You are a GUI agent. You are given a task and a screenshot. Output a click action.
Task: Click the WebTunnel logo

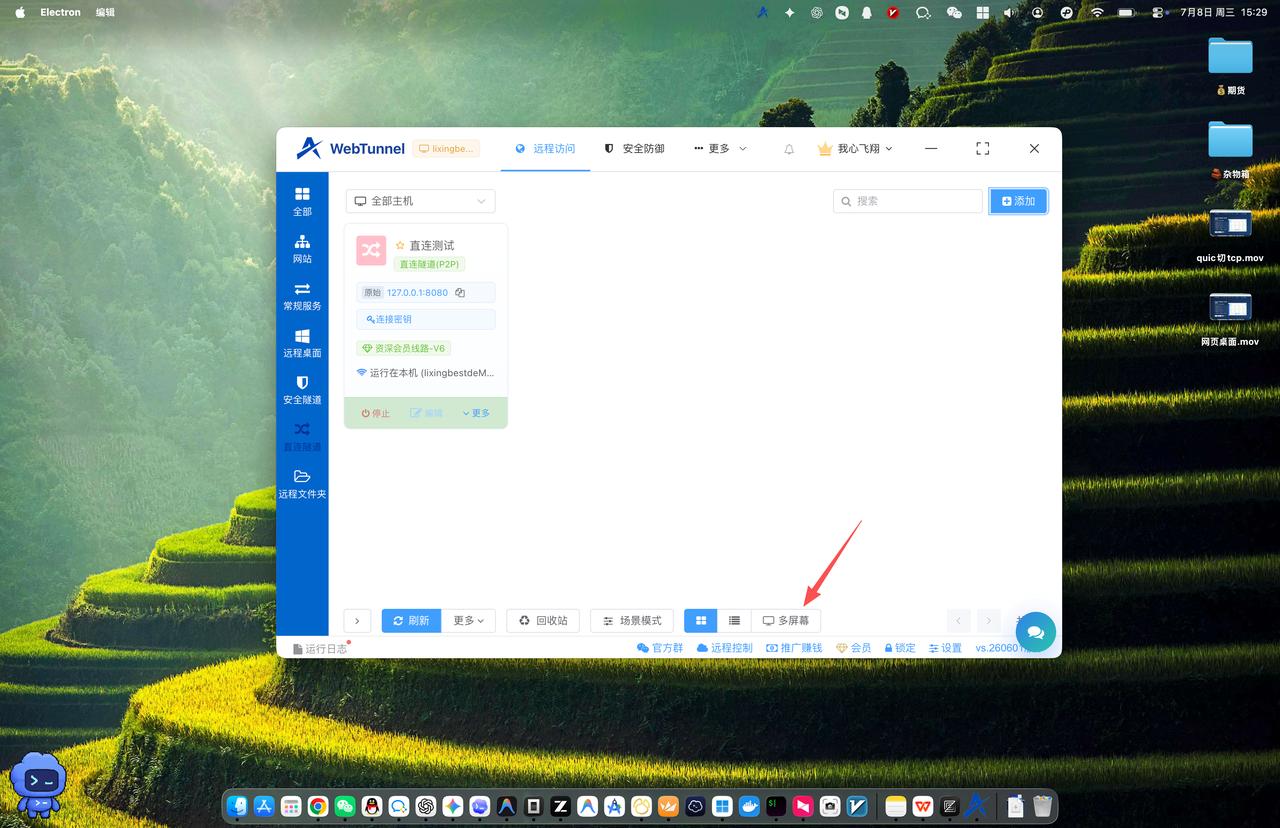pos(350,148)
